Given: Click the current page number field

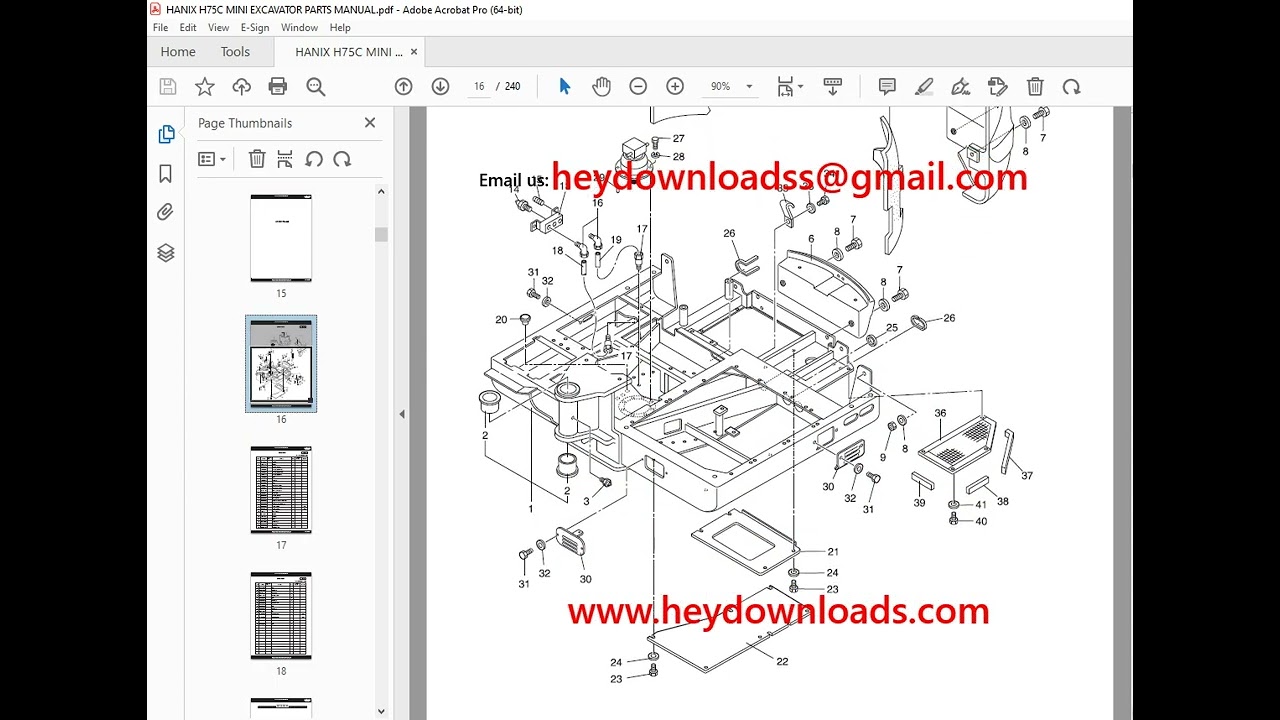Looking at the screenshot, I should point(479,87).
